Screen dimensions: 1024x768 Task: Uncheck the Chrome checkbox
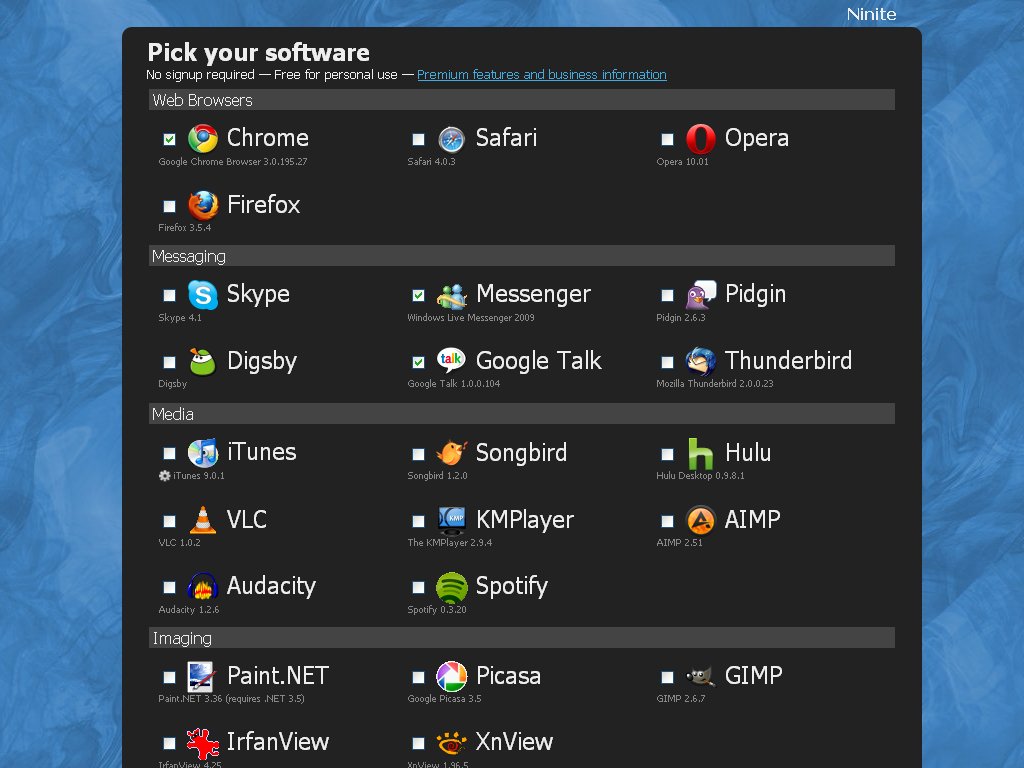170,139
